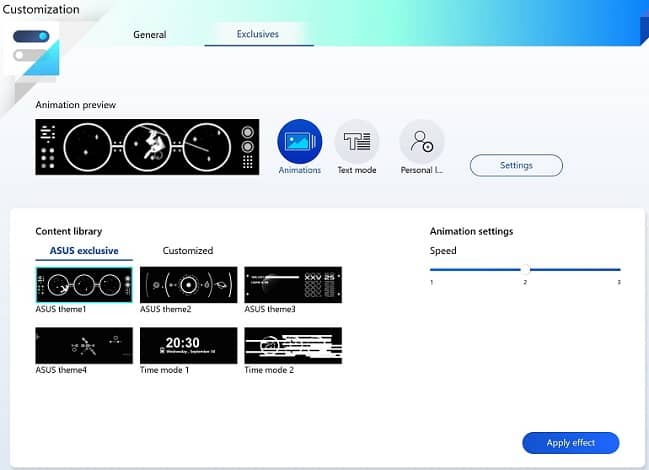Viewport: 649px width, 470px height.
Task: Click the Speed slider handle
Action: [x=525, y=270]
